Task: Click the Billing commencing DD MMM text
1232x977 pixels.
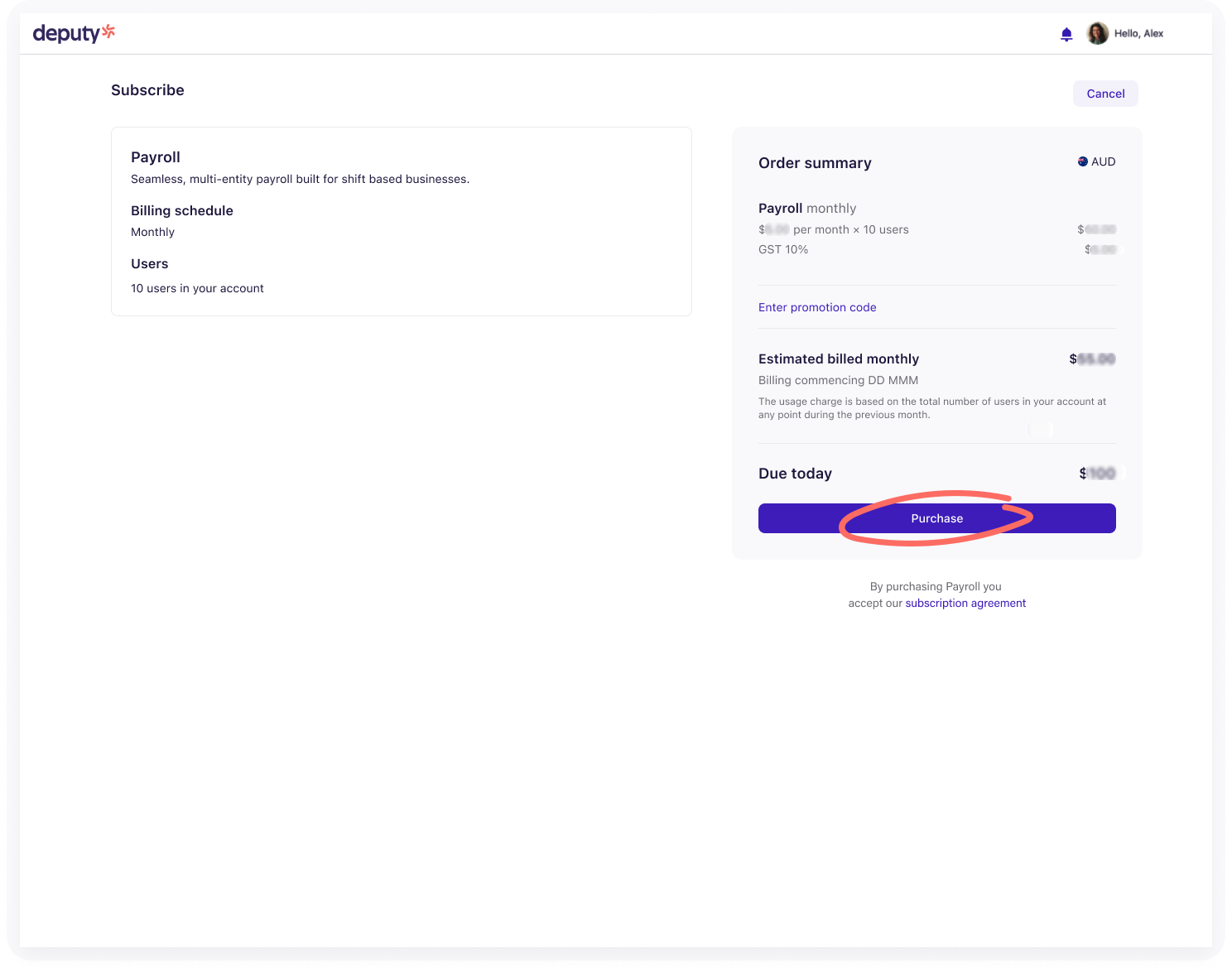Action: [838, 380]
